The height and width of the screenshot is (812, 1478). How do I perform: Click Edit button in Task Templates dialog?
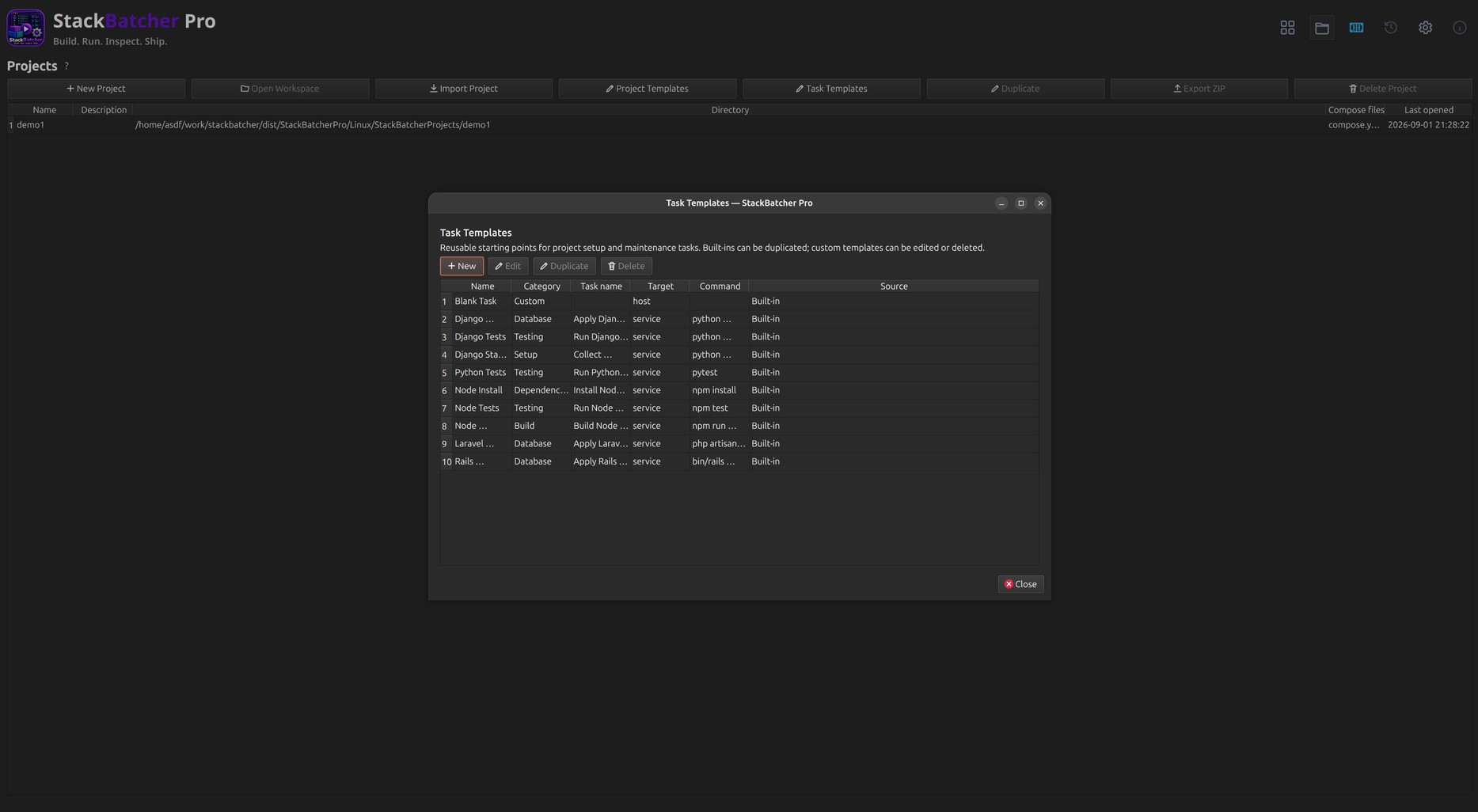click(x=507, y=266)
